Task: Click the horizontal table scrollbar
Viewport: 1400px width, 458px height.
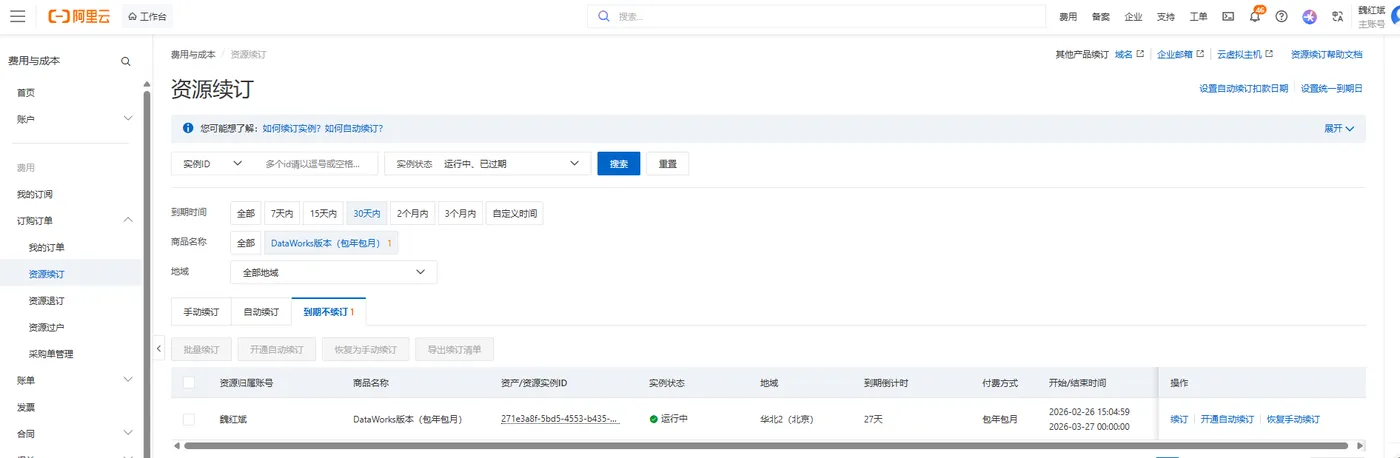Action: tap(766, 445)
